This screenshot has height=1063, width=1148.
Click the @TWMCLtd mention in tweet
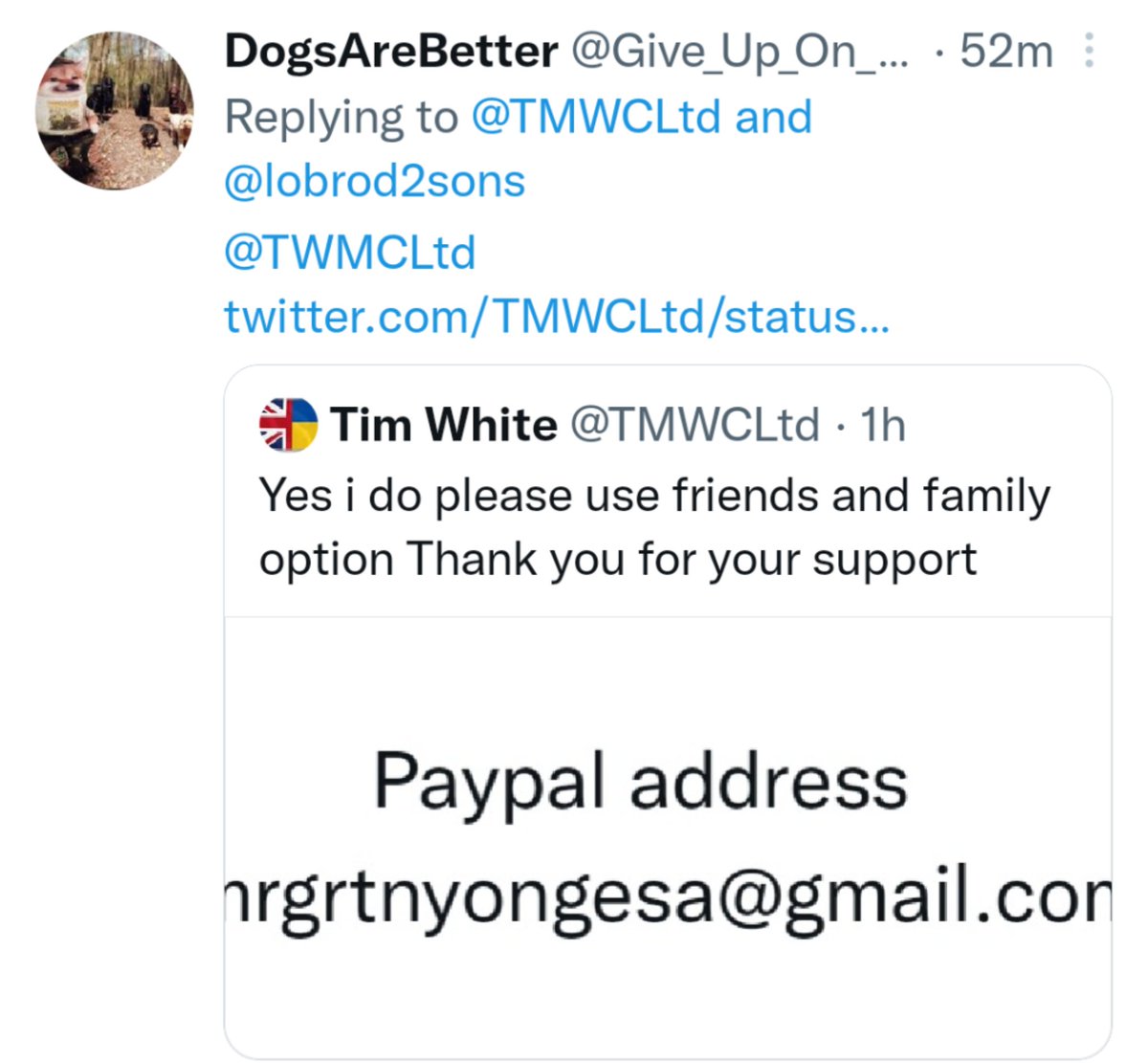coord(349,253)
